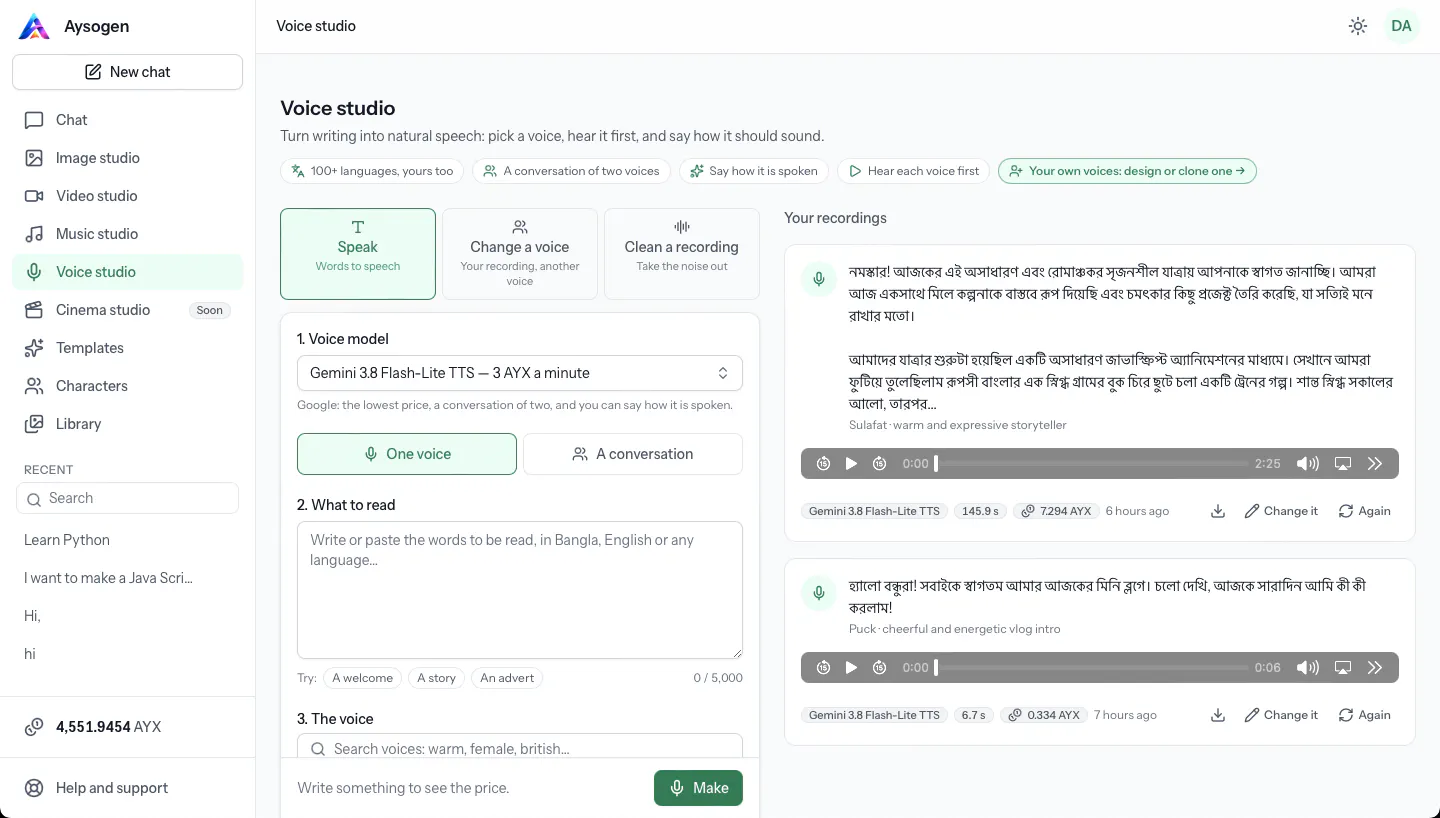Select the Clean a recording tab
The width and height of the screenshot is (1440, 818).
coord(682,254)
